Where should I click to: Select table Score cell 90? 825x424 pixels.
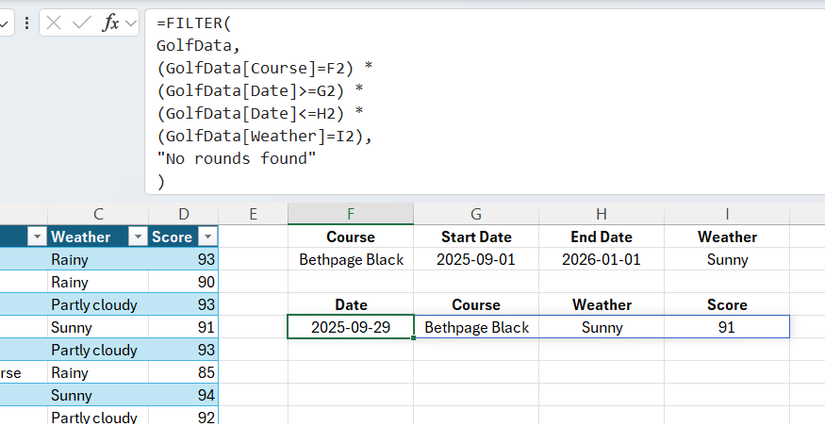pyautogui.click(x=184, y=282)
